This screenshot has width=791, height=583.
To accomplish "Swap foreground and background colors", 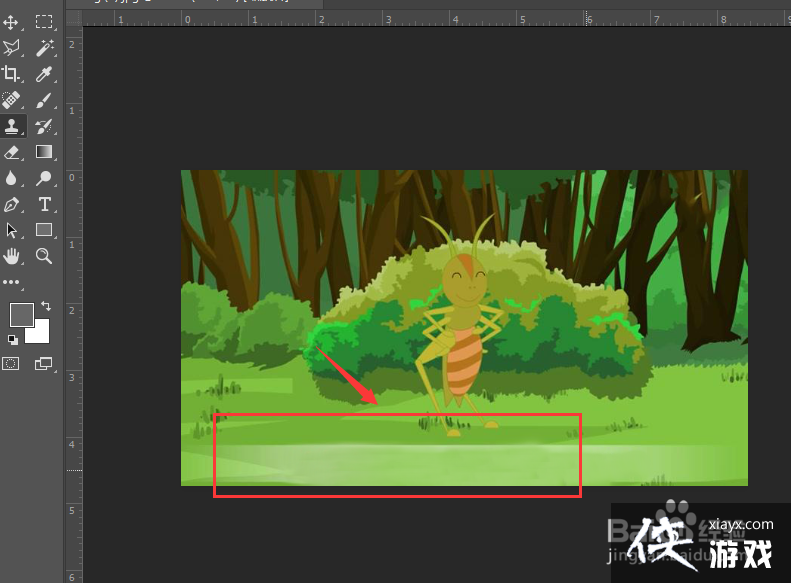I will tap(45, 306).
